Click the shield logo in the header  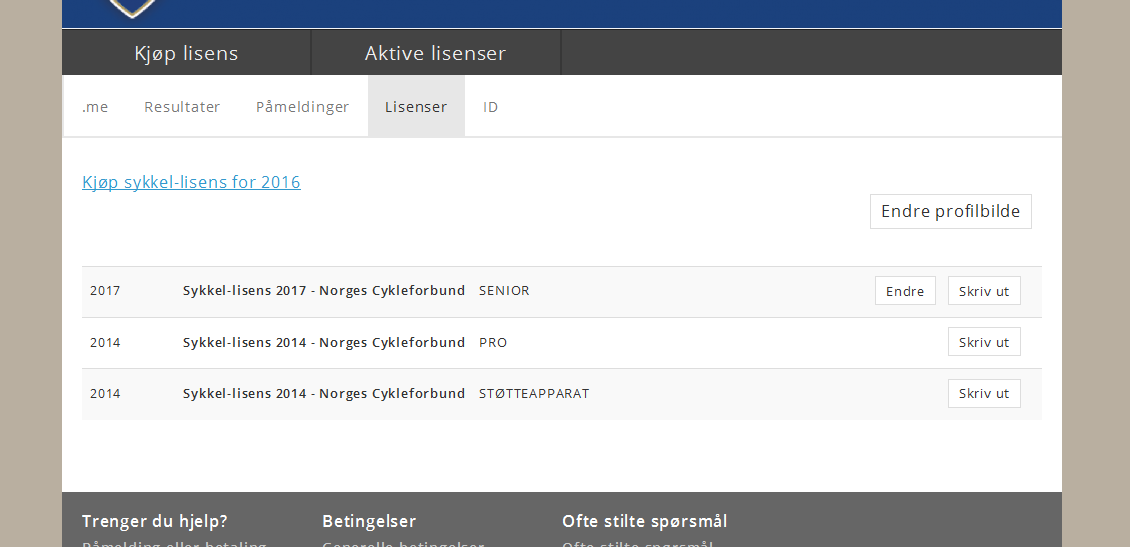click(x=132, y=9)
